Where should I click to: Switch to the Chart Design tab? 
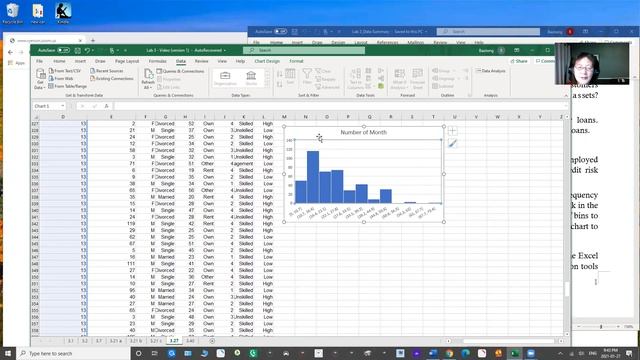tap(267, 61)
